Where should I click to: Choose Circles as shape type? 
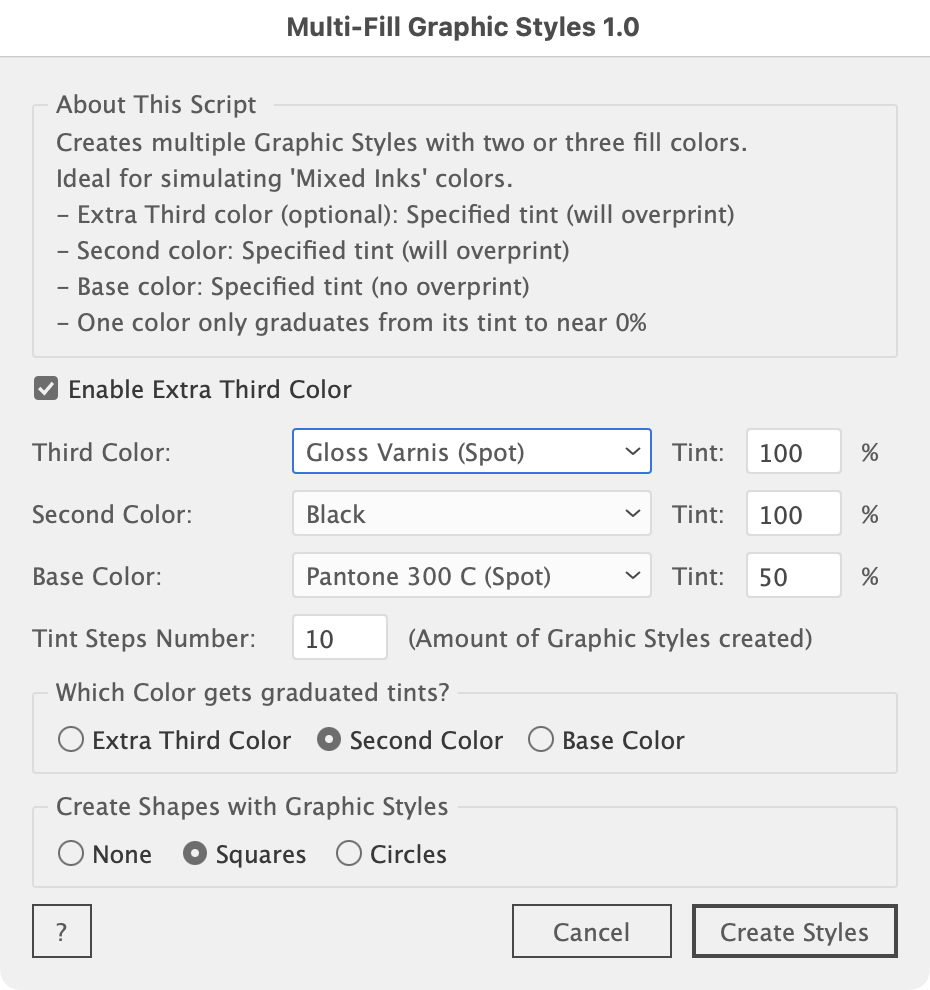349,854
